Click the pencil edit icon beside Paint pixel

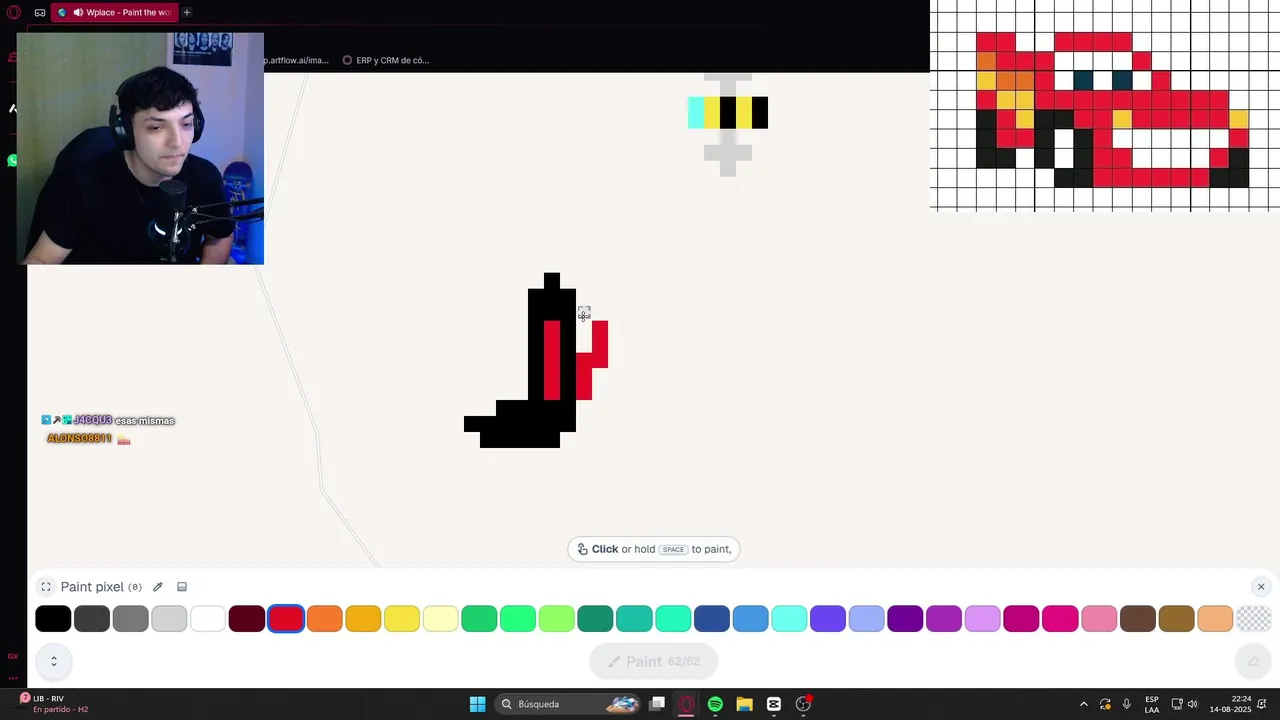point(158,587)
